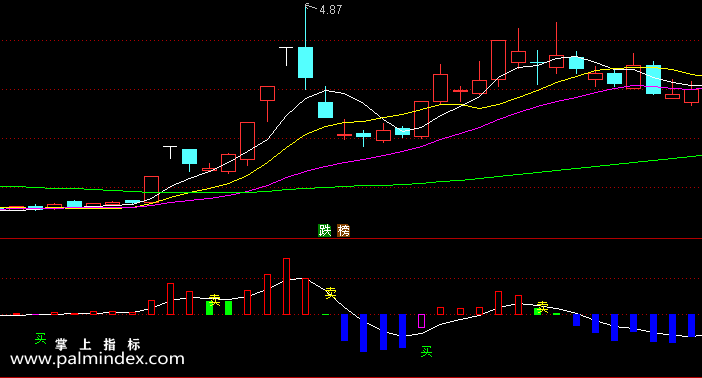The width and height of the screenshot is (702, 378).
Task: Click the leftmost blue indicator bar
Action: coord(344,327)
